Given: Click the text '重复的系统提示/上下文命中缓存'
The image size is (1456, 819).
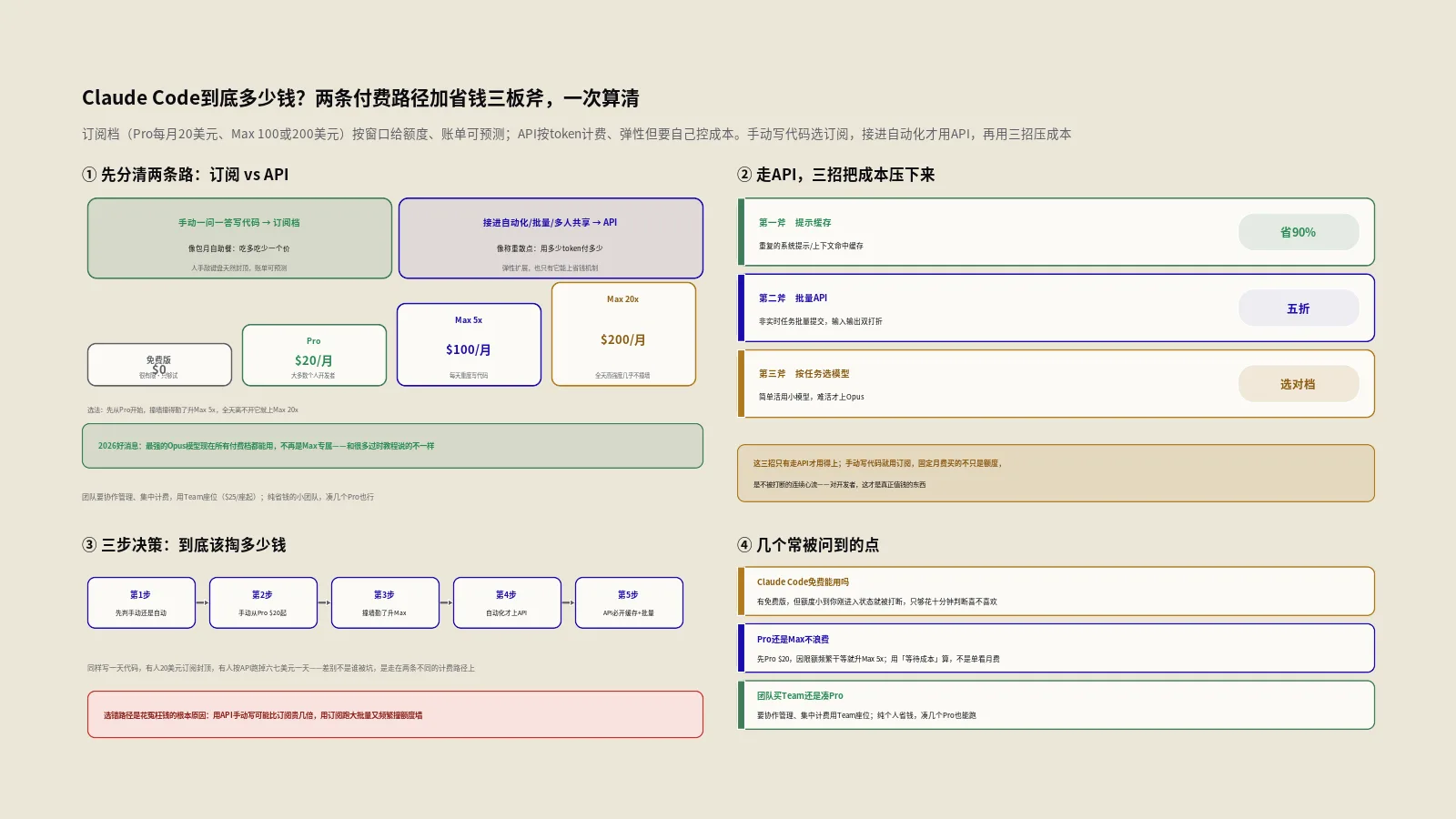Looking at the screenshot, I should tap(811, 246).
